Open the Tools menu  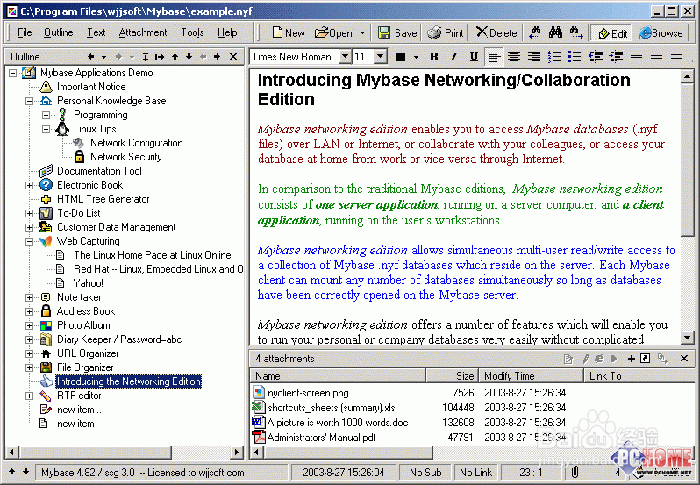tap(192, 33)
